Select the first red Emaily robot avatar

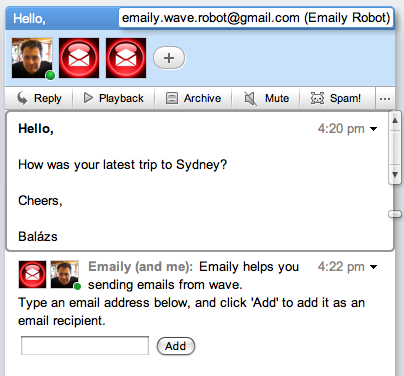[x=79, y=58]
